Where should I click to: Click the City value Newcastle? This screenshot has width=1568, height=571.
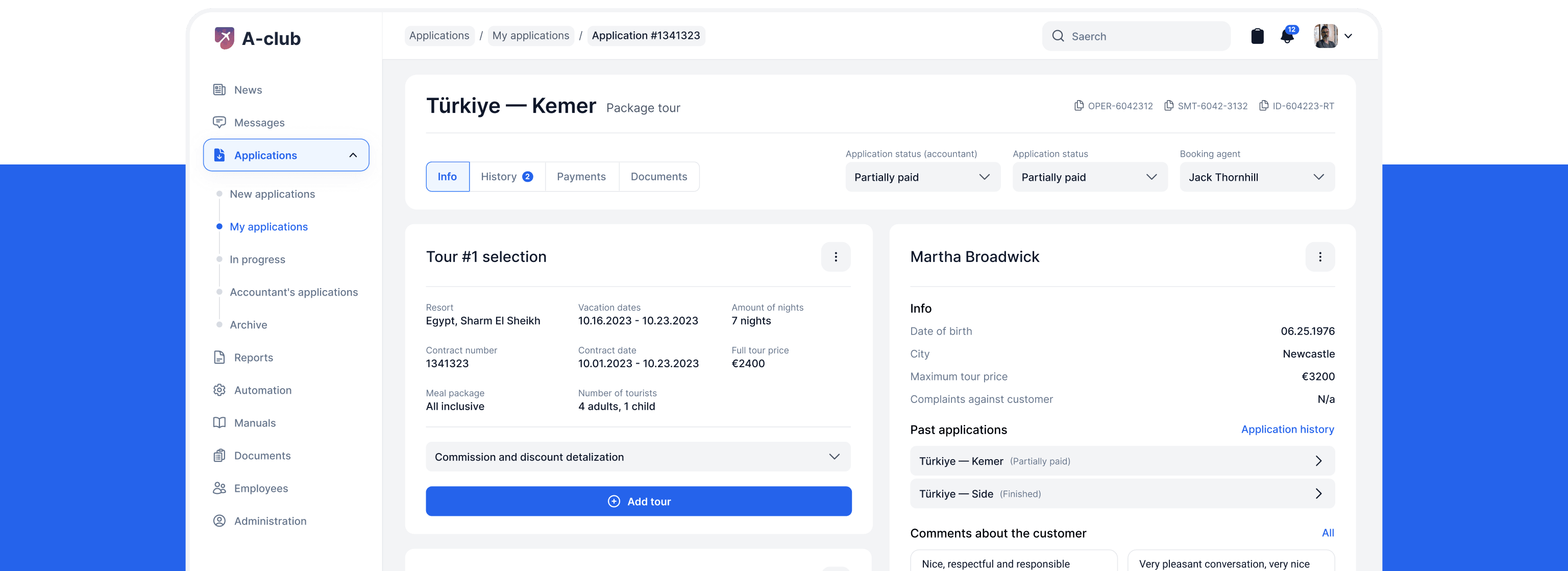[1308, 353]
